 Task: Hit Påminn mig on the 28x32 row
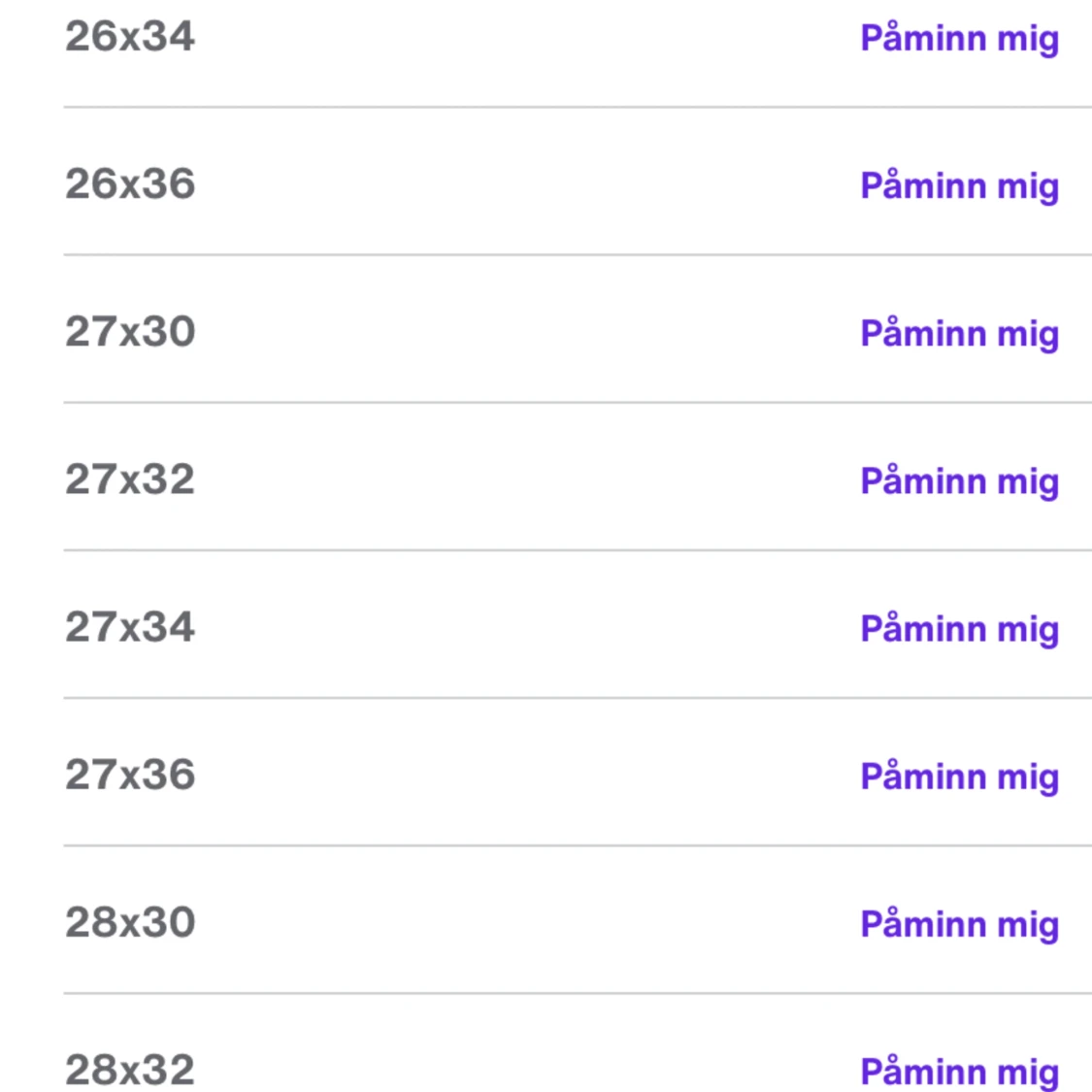point(959,1072)
